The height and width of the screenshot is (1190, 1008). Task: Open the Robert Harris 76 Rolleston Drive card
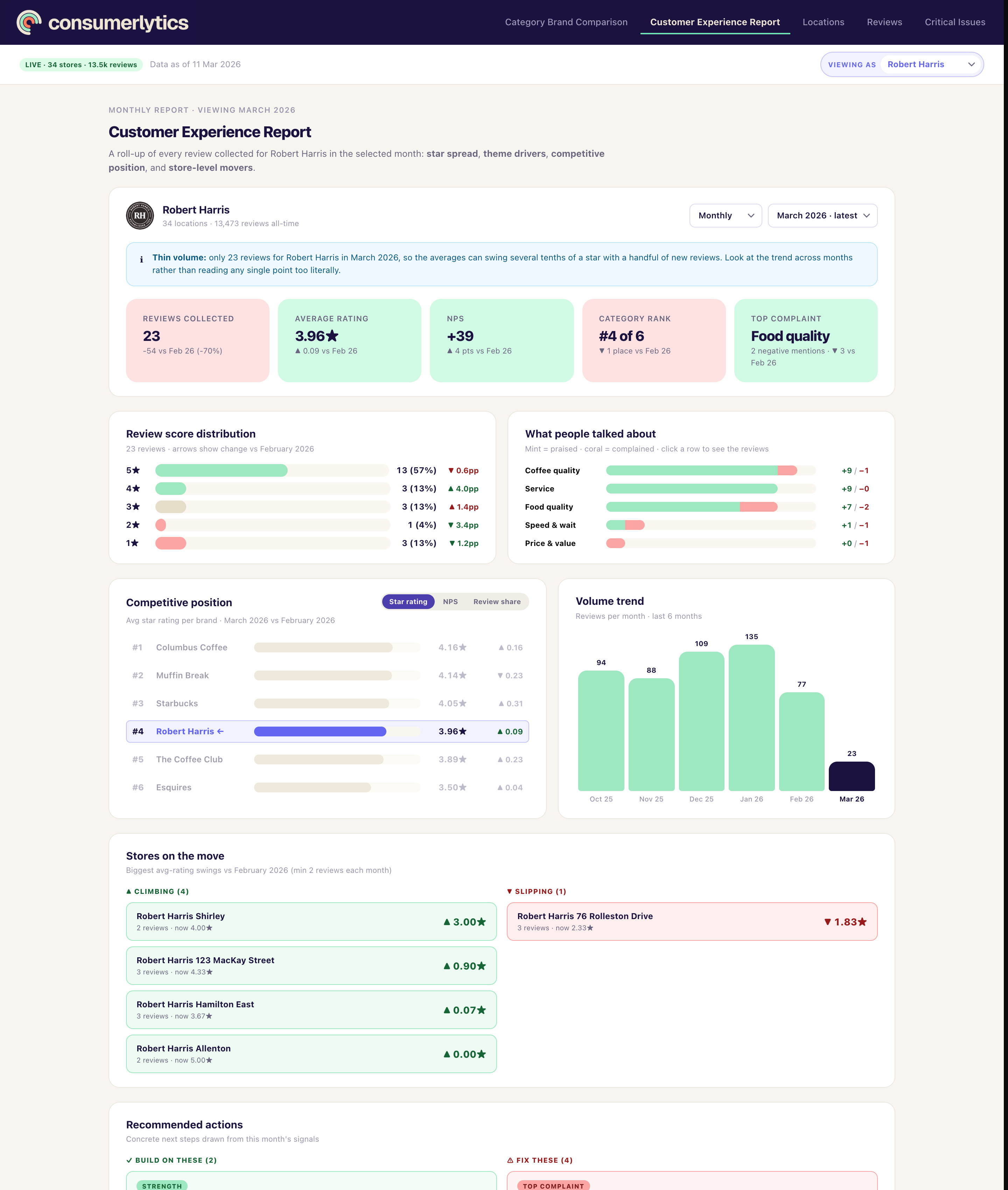pos(692,922)
